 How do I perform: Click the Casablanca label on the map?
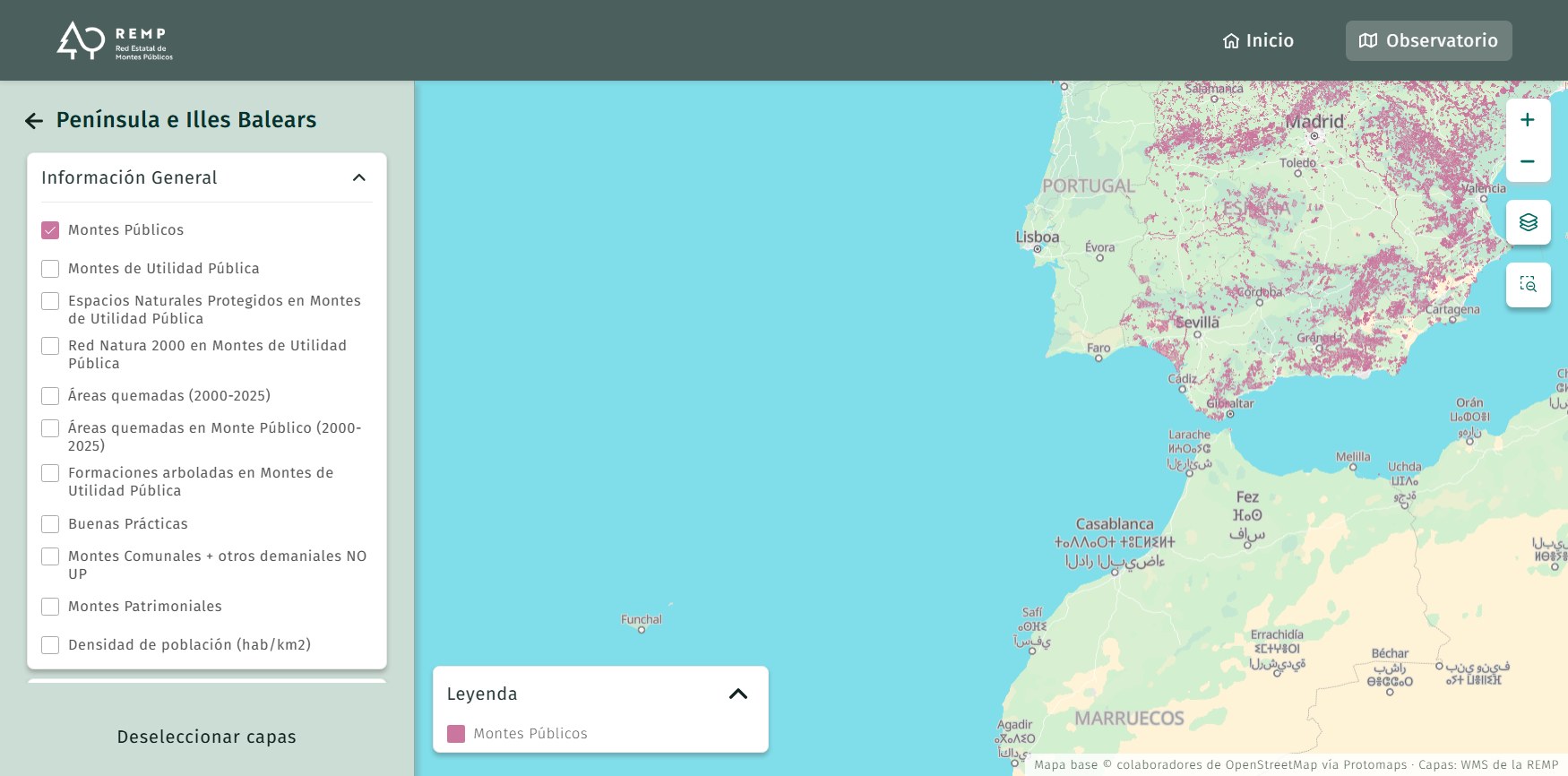coord(1115,524)
